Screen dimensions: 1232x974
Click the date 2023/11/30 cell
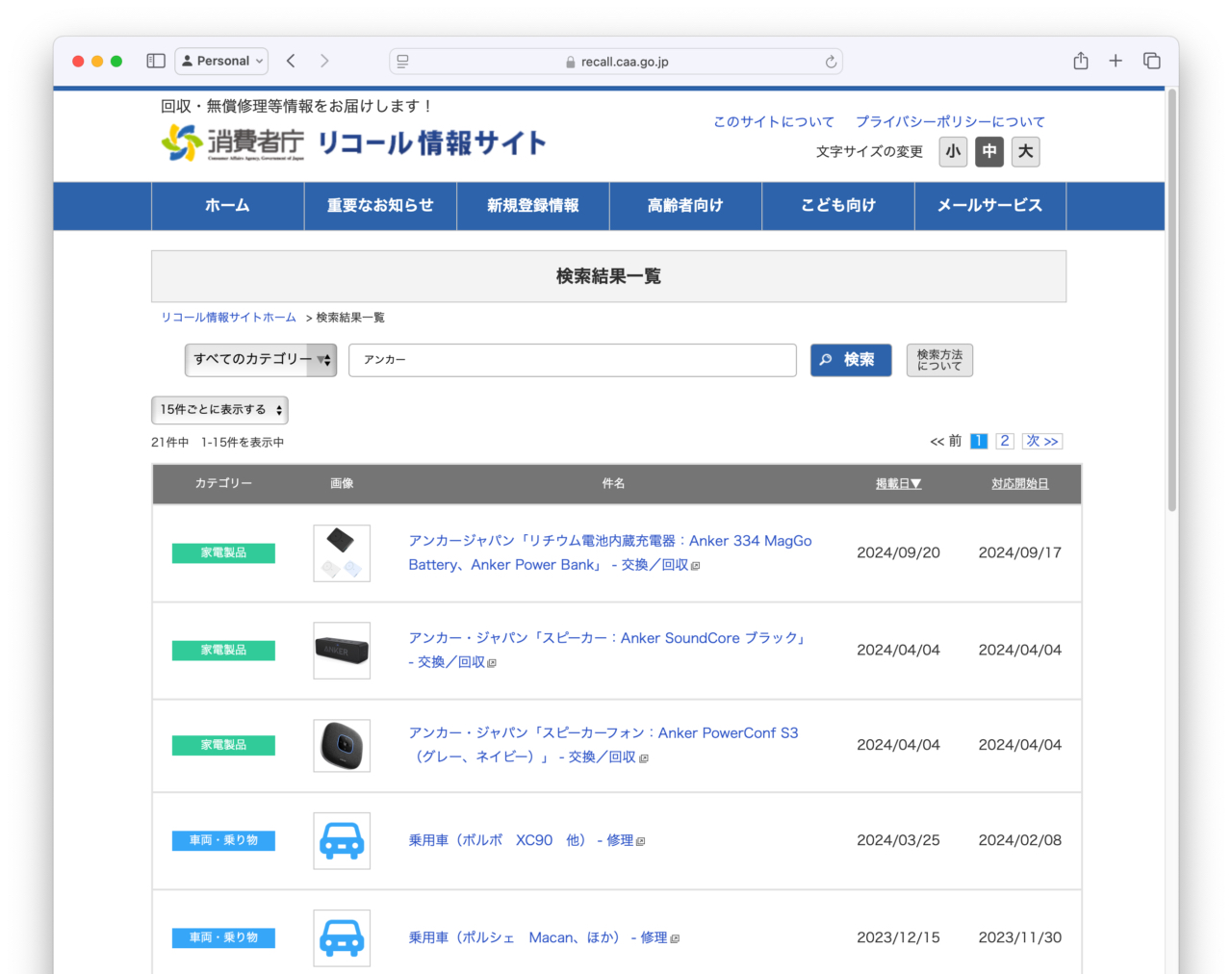point(1020,937)
